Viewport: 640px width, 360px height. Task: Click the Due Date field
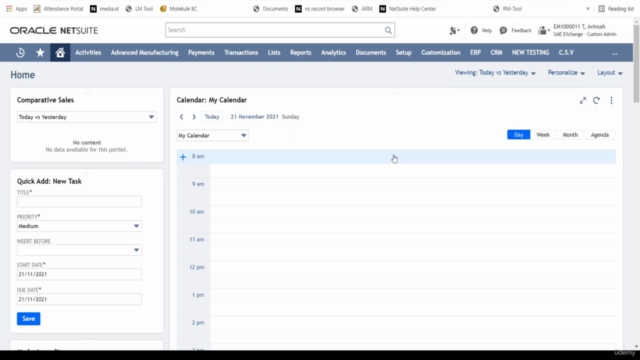(x=79, y=299)
